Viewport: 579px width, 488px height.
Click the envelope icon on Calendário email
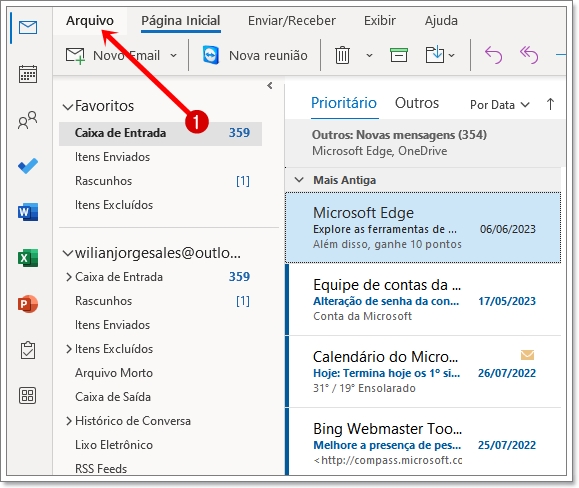point(527,355)
